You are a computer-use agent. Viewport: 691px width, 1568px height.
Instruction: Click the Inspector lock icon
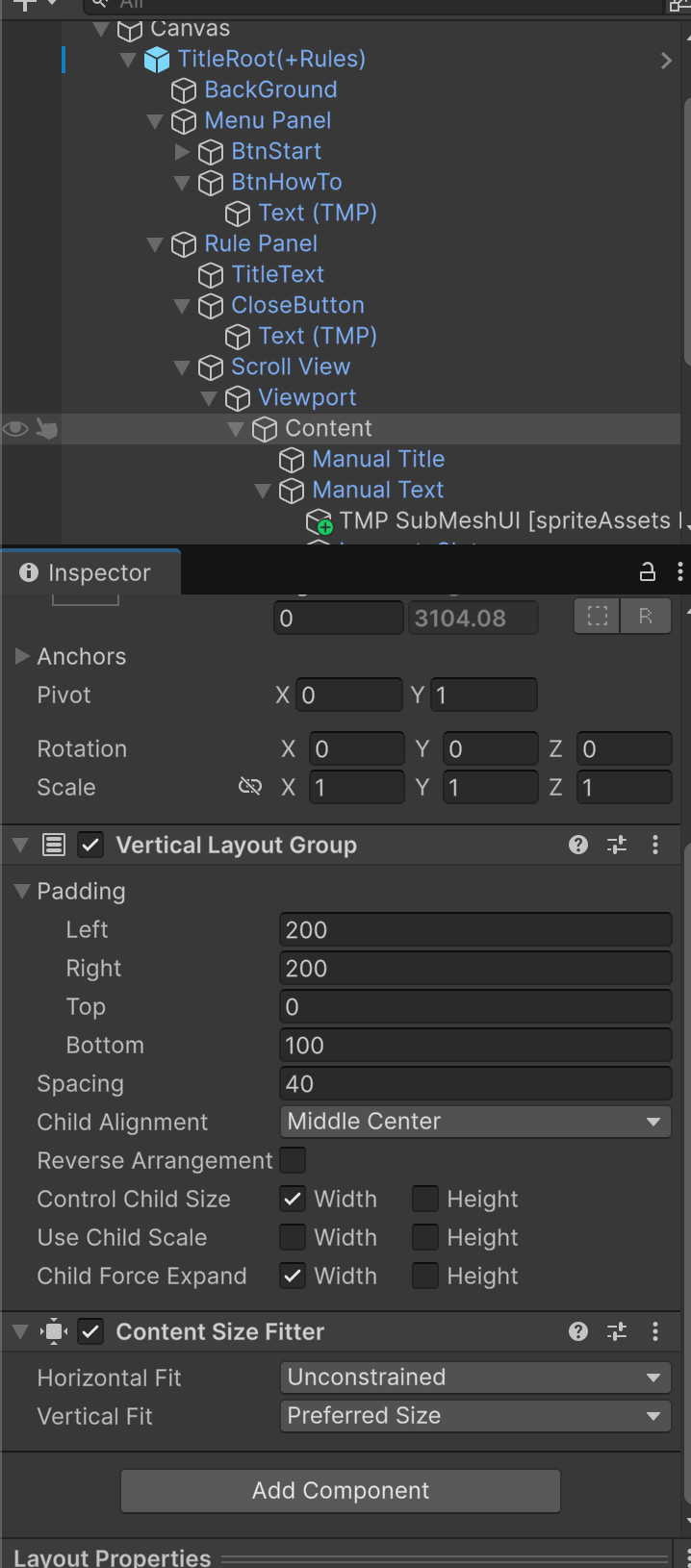coord(648,573)
